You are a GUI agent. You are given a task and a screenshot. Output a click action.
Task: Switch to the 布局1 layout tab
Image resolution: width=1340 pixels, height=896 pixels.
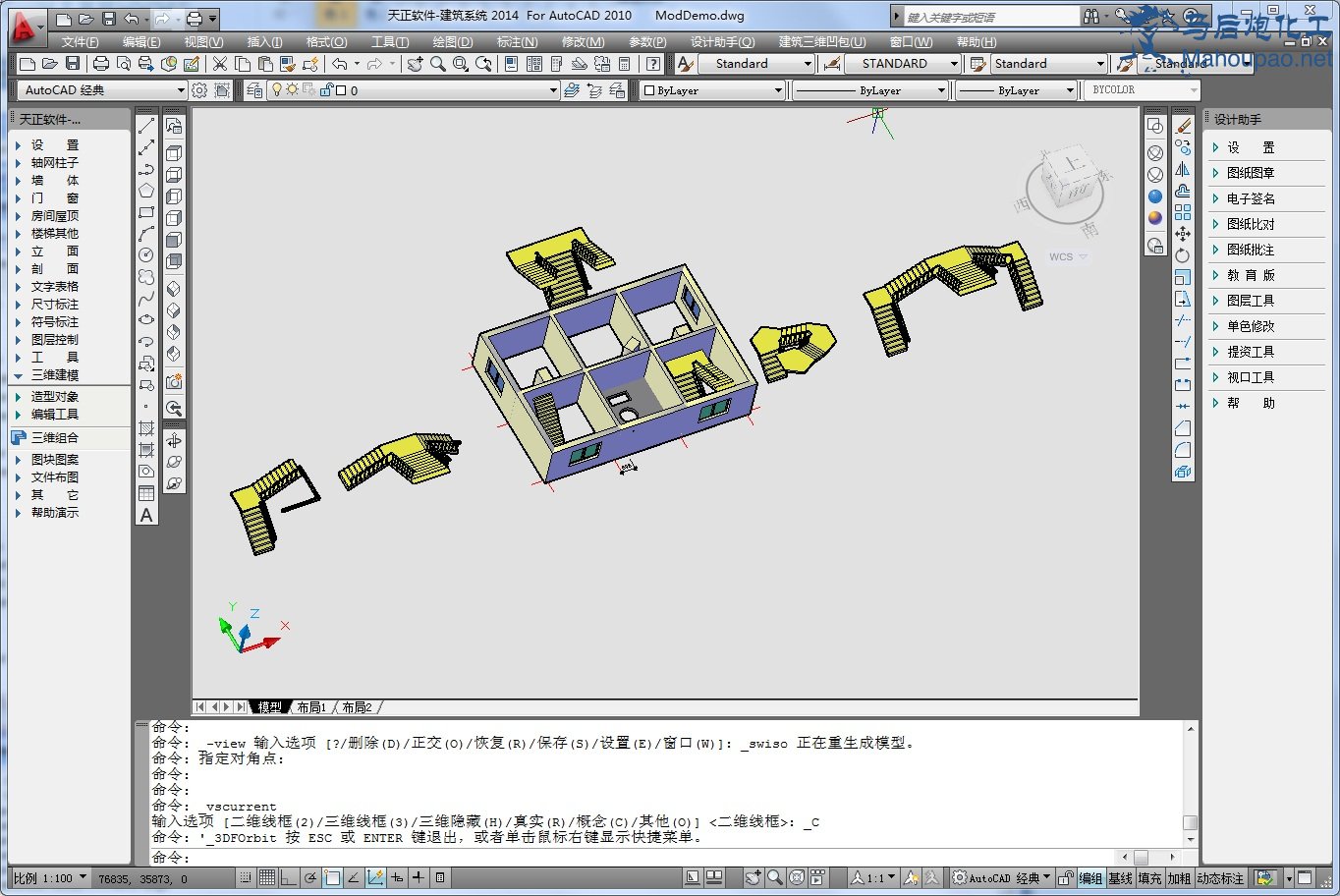click(310, 707)
